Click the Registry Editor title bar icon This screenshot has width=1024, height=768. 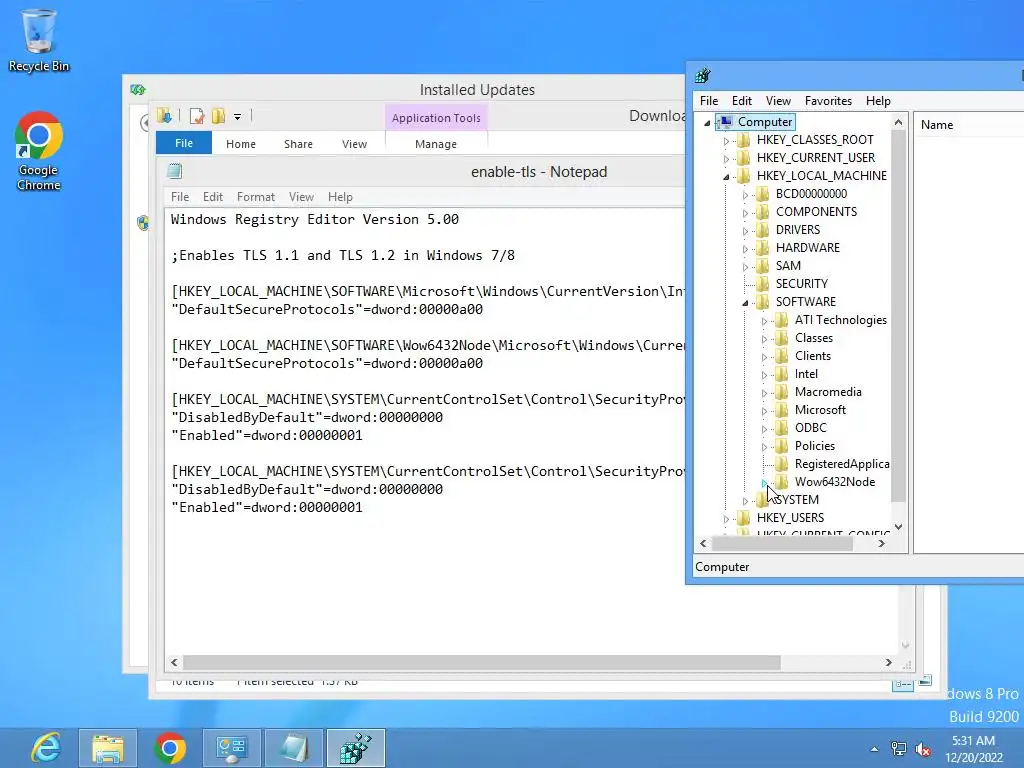click(x=703, y=76)
